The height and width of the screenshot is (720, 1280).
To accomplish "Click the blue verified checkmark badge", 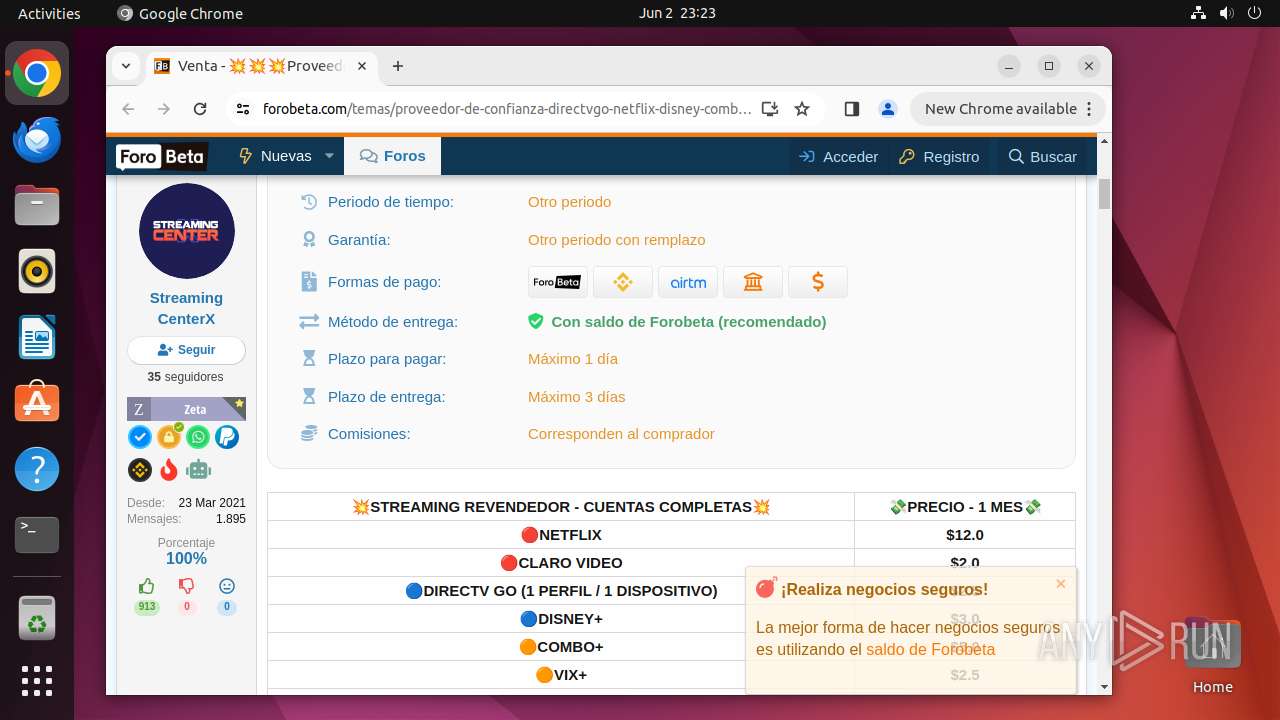I will click(x=140, y=437).
